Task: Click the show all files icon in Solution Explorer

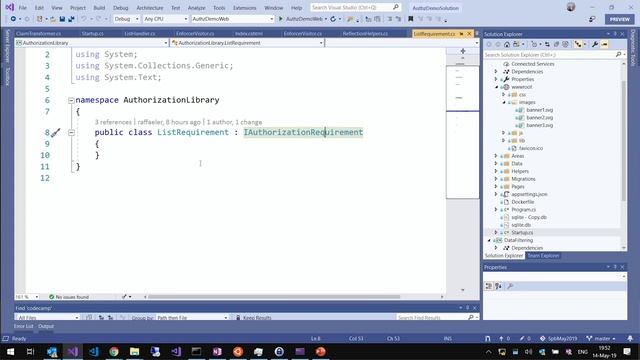Action: pyautogui.click(x=565, y=44)
